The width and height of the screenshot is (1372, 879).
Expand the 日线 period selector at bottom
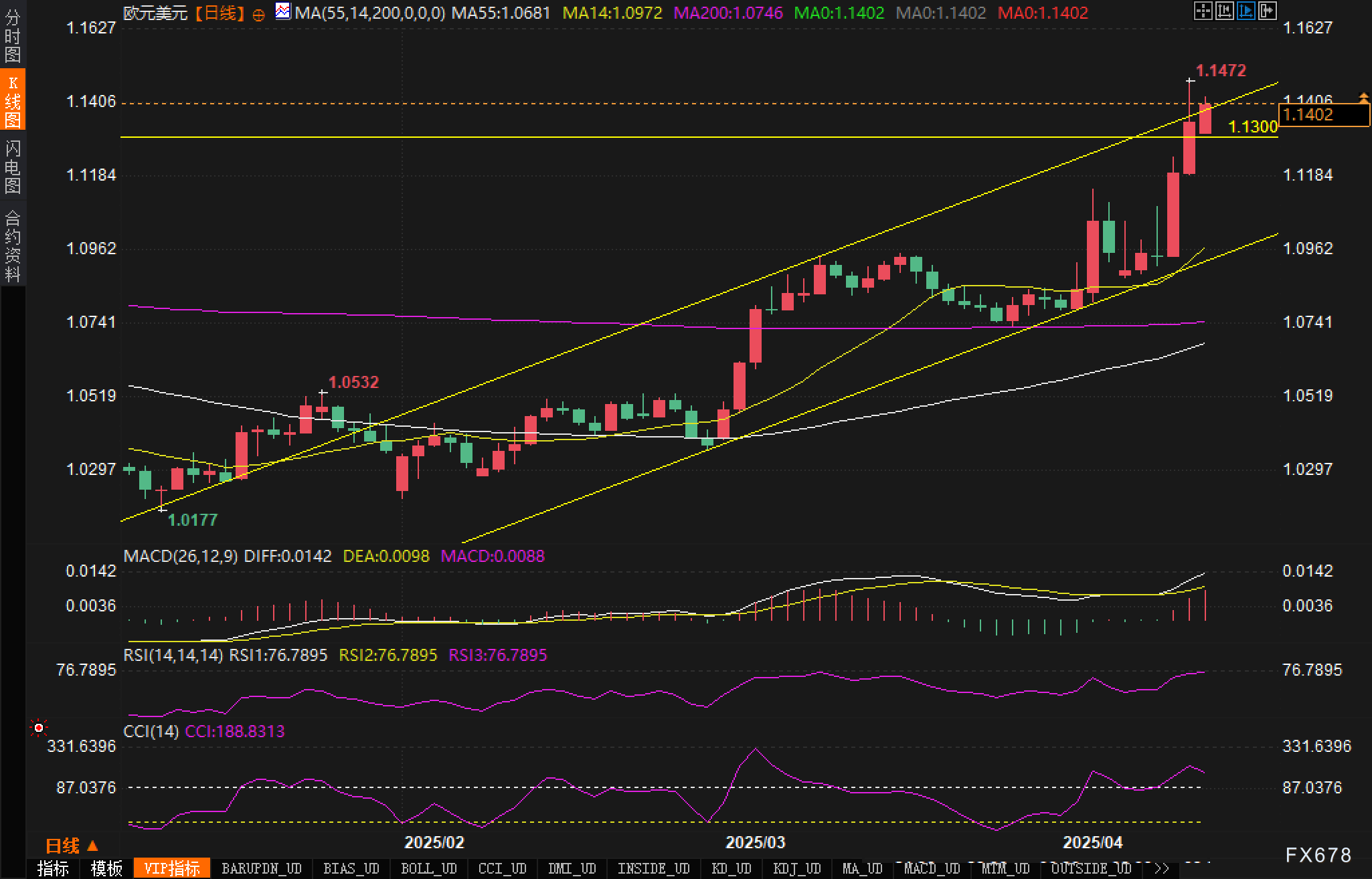tap(72, 846)
